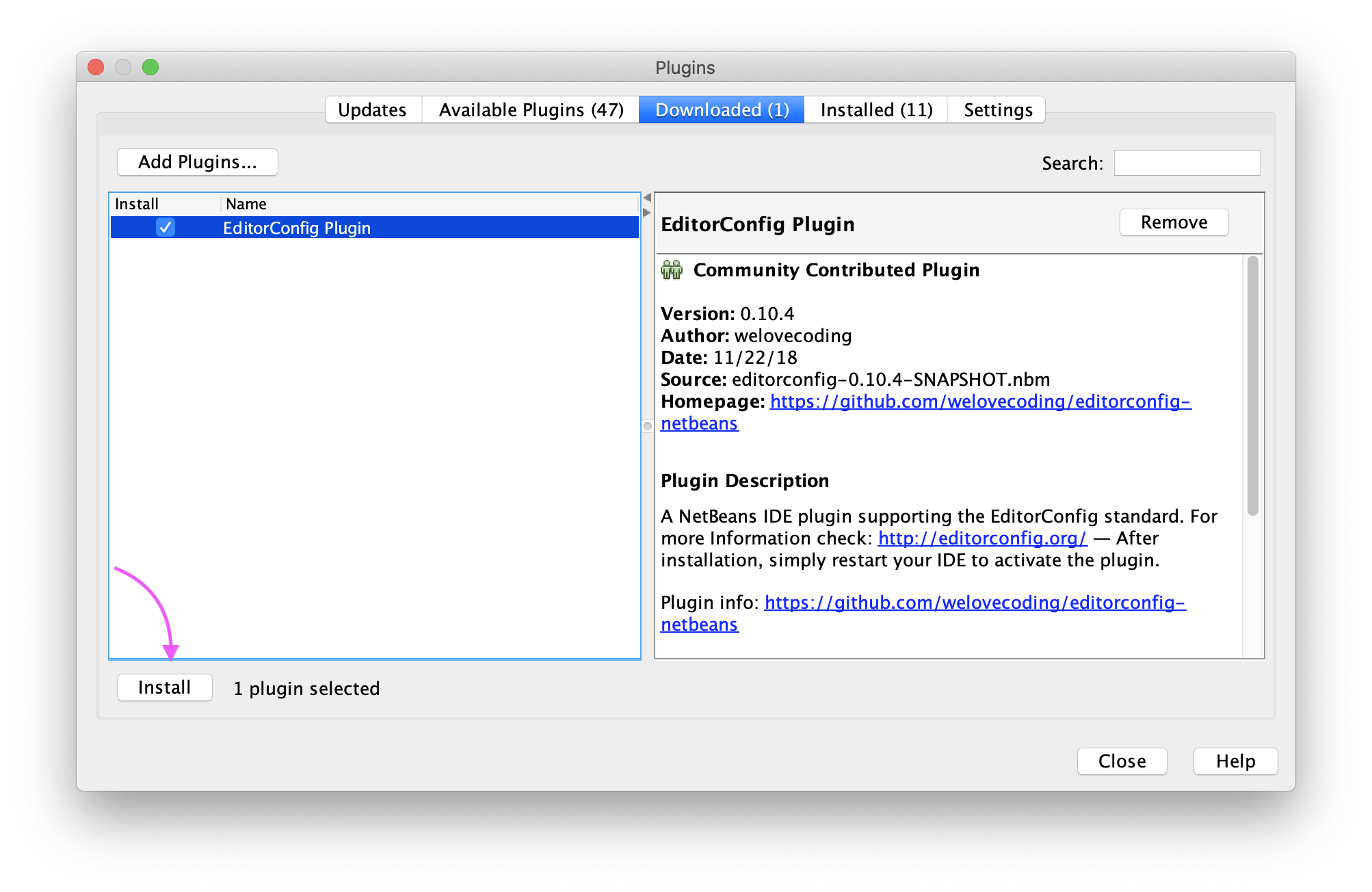Open the Installed (11) tab
This screenshot has width=1372, height=892.
click(x=876, y=110)
